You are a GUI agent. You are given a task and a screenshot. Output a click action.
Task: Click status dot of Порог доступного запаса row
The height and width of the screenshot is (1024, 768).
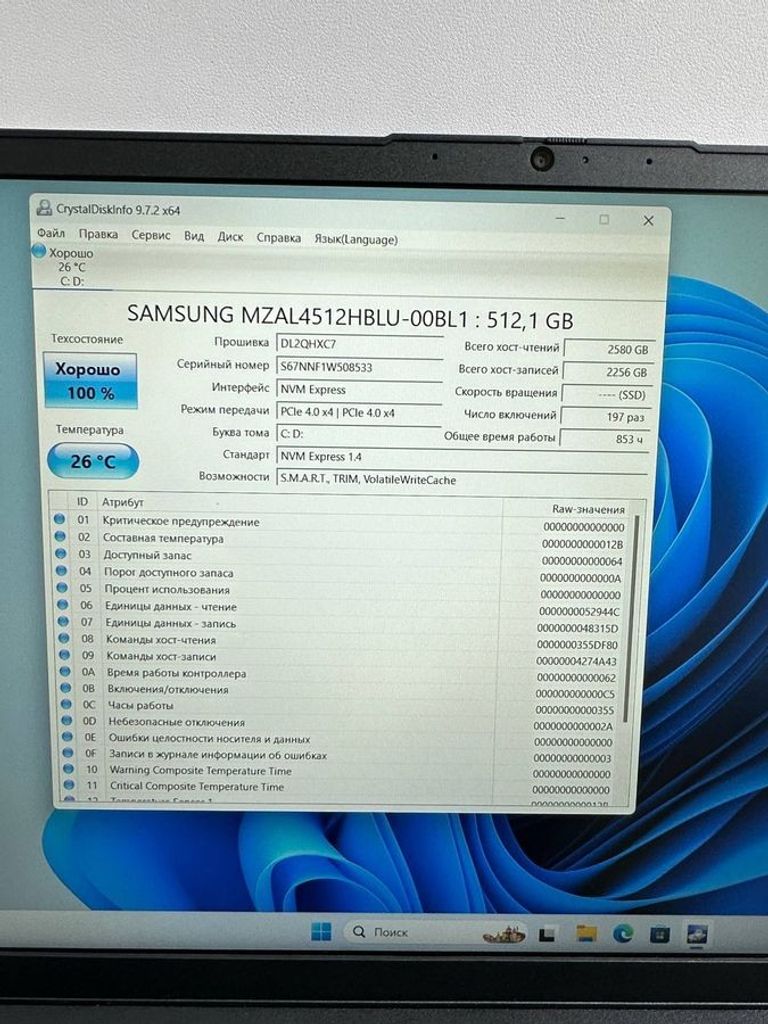coord(61,570)
